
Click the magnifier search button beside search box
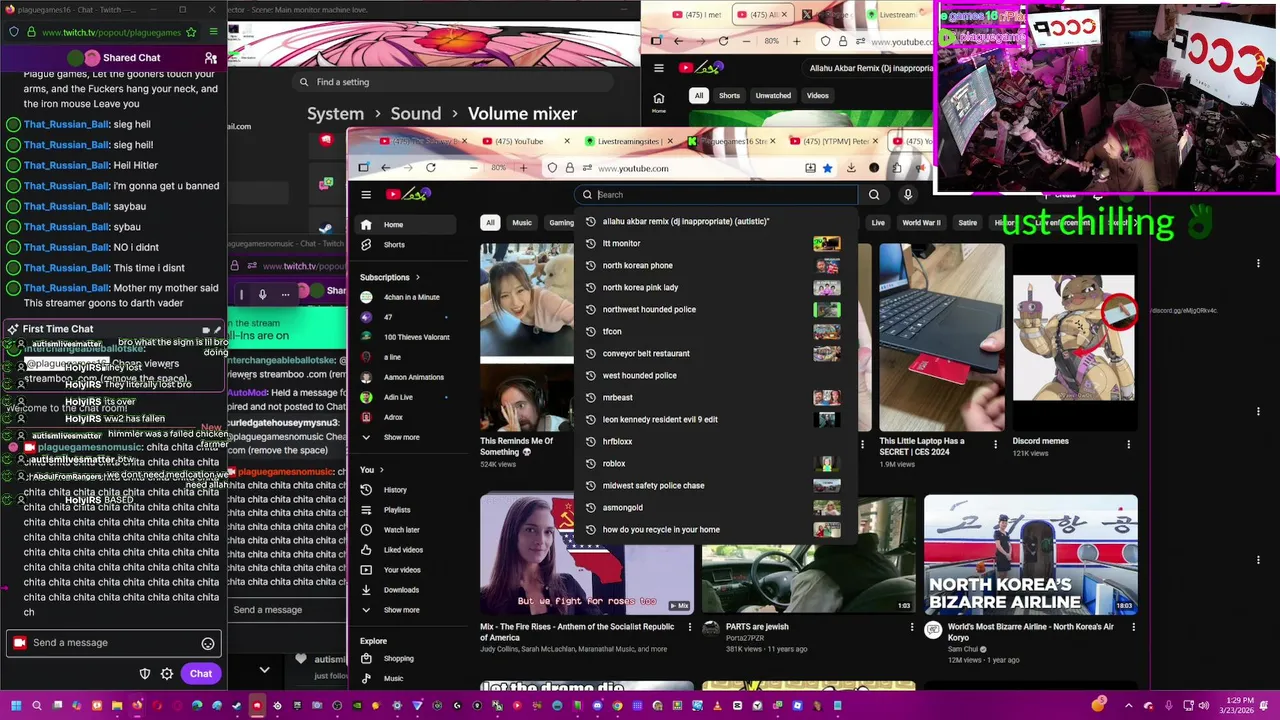pyautogui.click(x=874, y=195)
